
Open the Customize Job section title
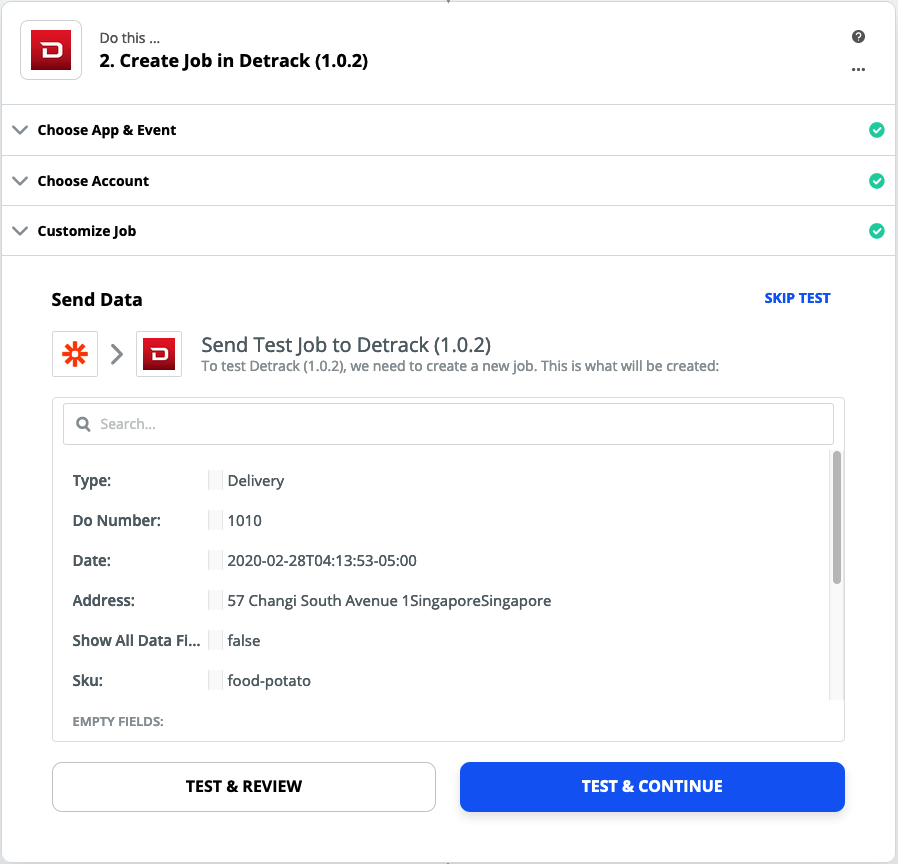pyautogui.click(x=86, y=231)
